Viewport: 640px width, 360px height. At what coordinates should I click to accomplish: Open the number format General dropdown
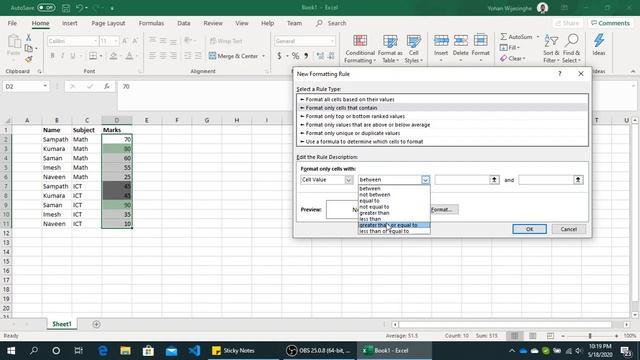332,41
